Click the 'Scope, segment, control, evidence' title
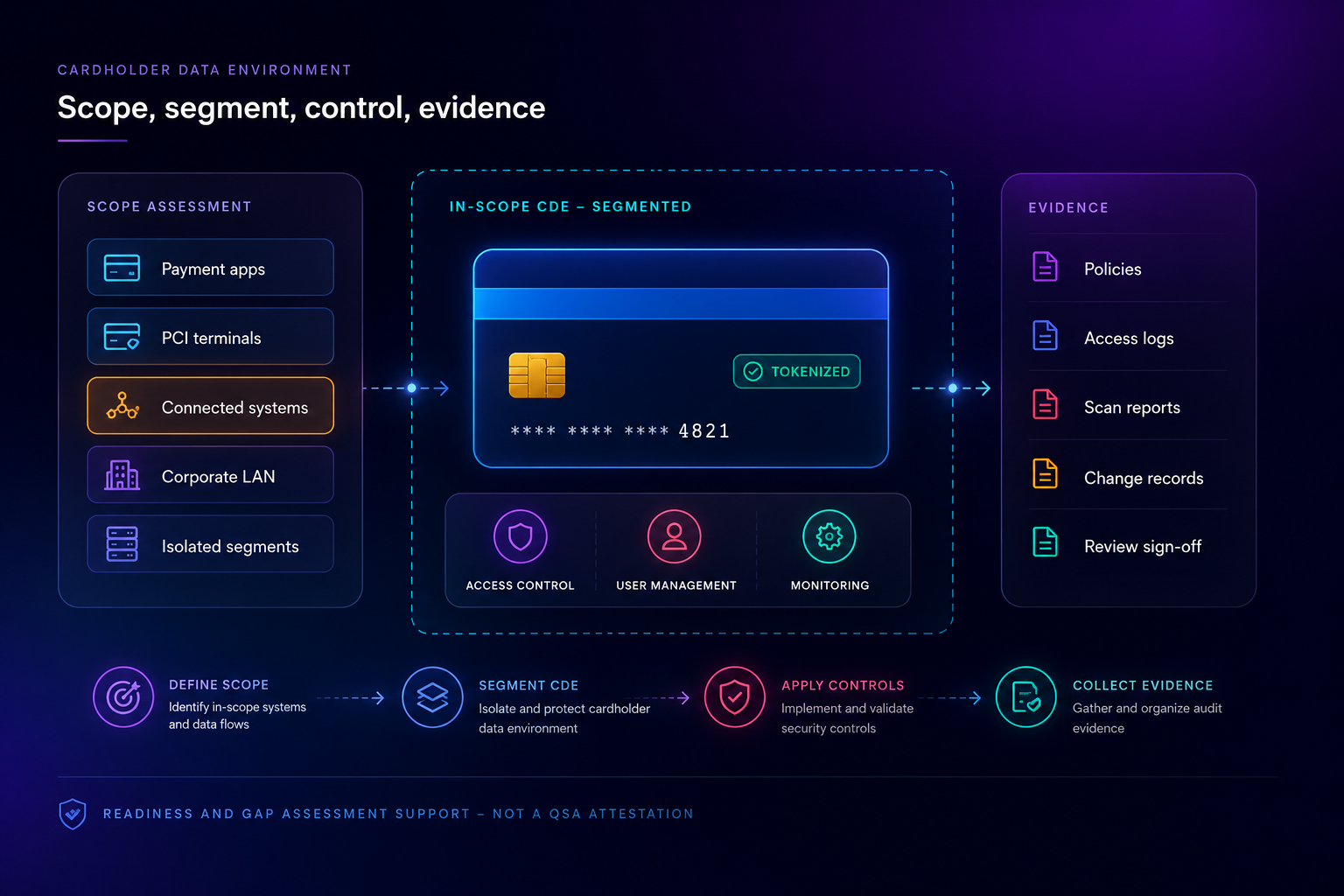This screenshot has width=1344, height=896. [301, 108]
